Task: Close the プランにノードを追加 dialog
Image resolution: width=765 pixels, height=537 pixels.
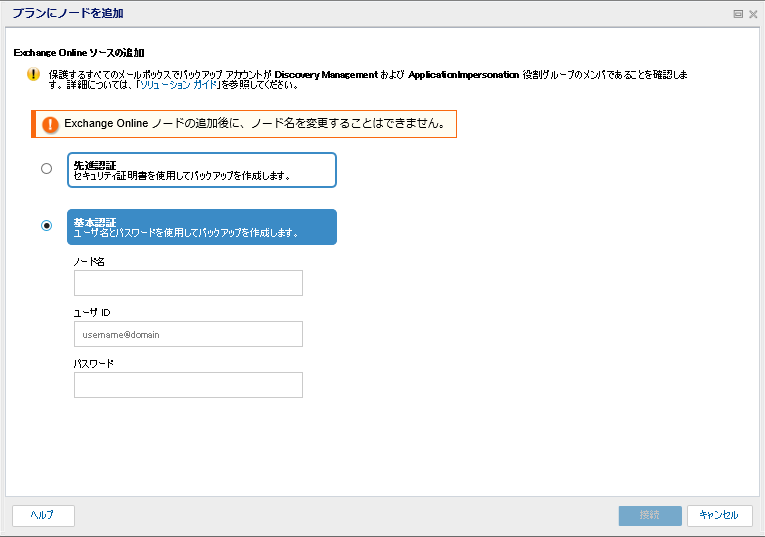Action: [753, 14]
